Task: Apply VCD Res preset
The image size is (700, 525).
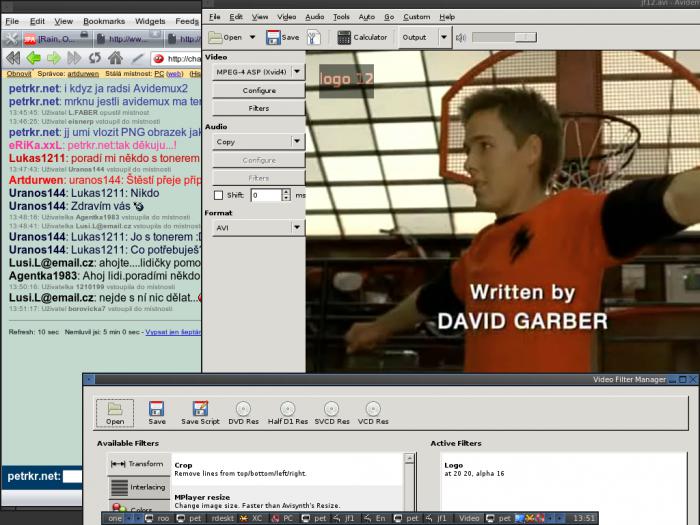Action: [373, 413]
